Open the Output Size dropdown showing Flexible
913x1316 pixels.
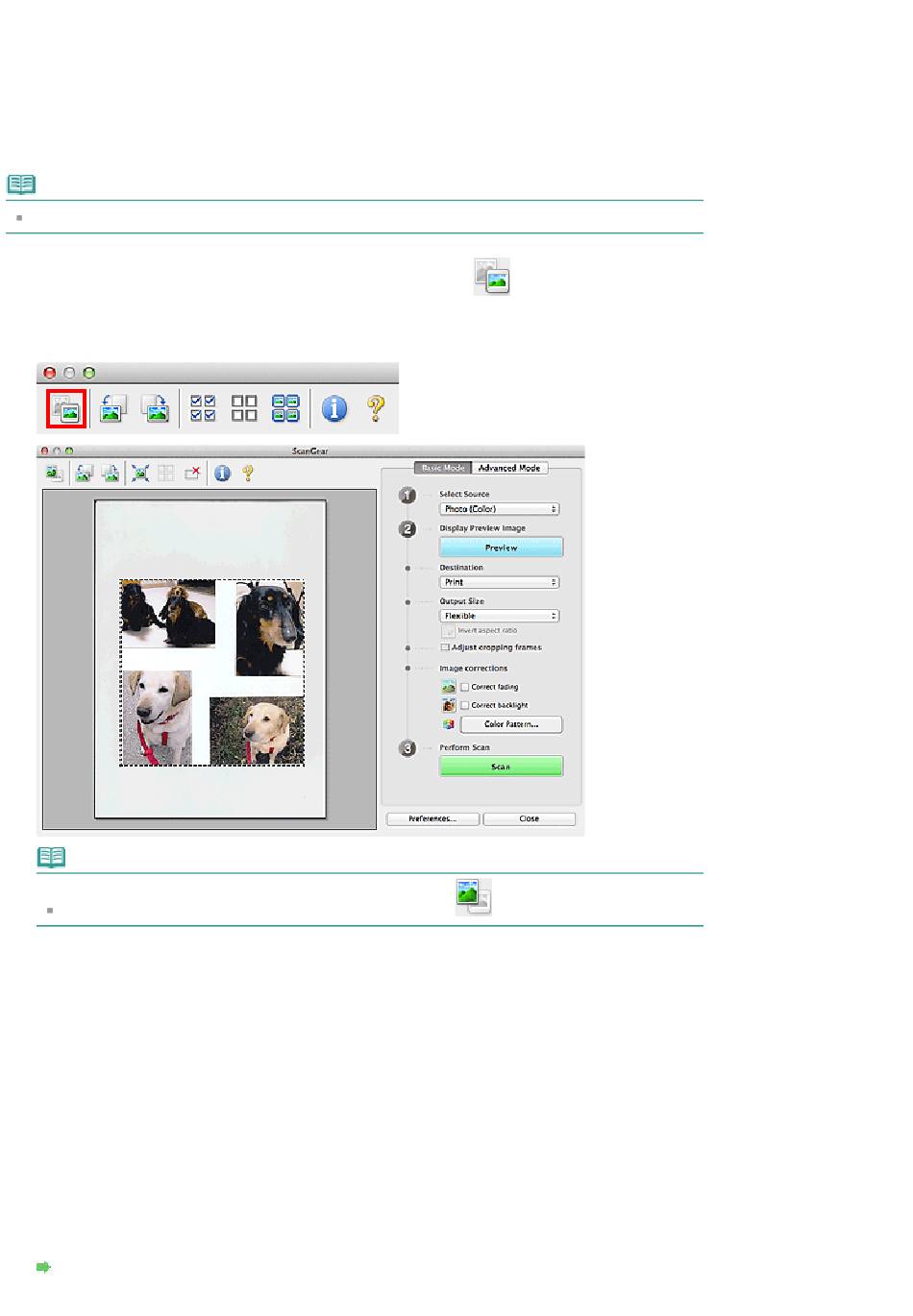500,616
